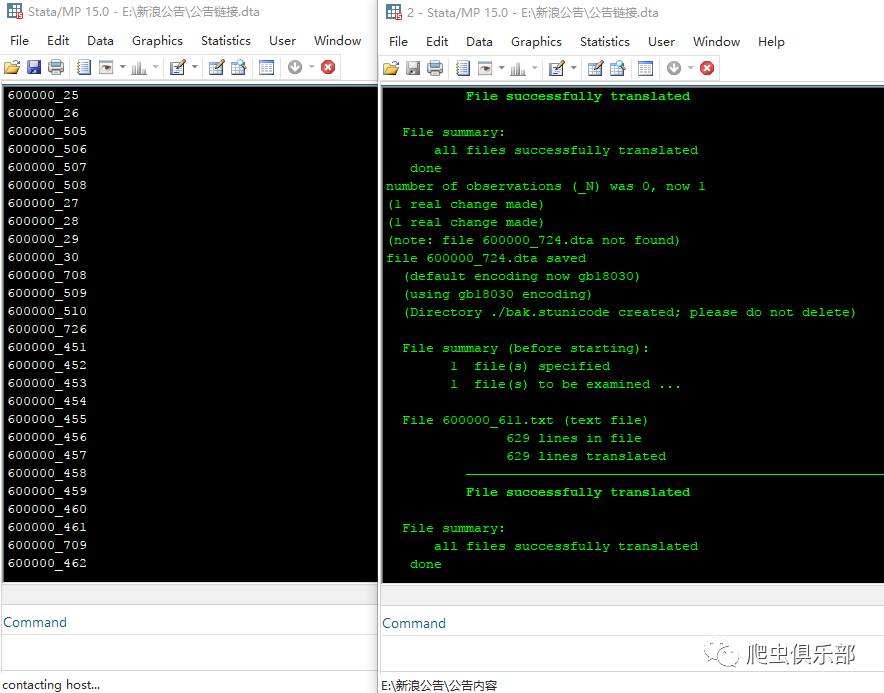Image resolution: width=884 pixels, height=693 pixels.
Task: Open Help menu in right Stata window
Action: tap(771, 42)
